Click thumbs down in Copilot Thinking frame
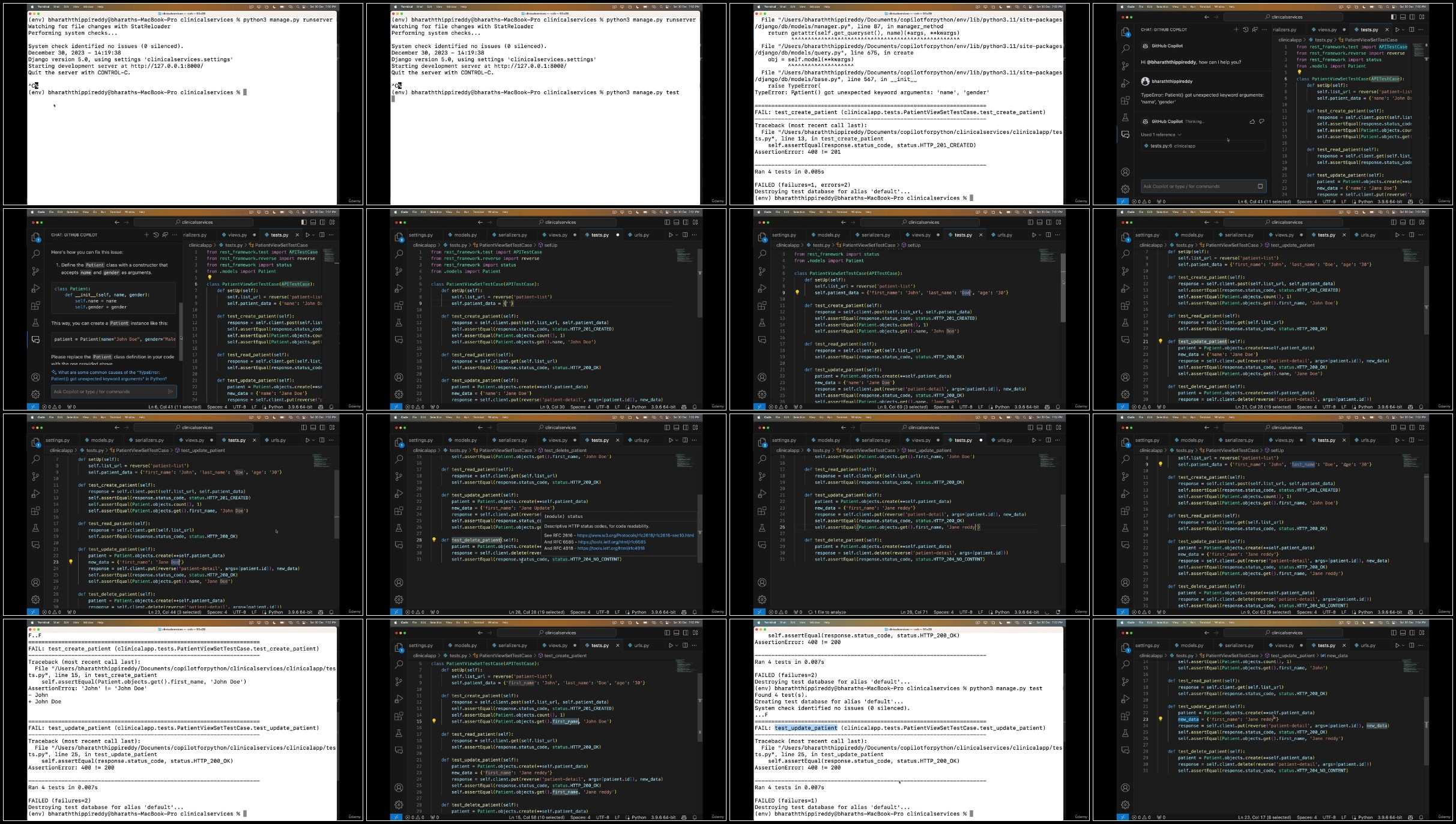 [1261, 121]
